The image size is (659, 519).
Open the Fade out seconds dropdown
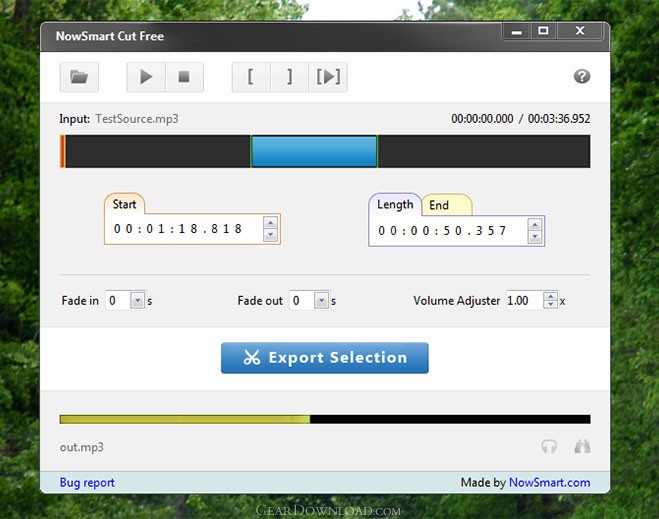322,300
